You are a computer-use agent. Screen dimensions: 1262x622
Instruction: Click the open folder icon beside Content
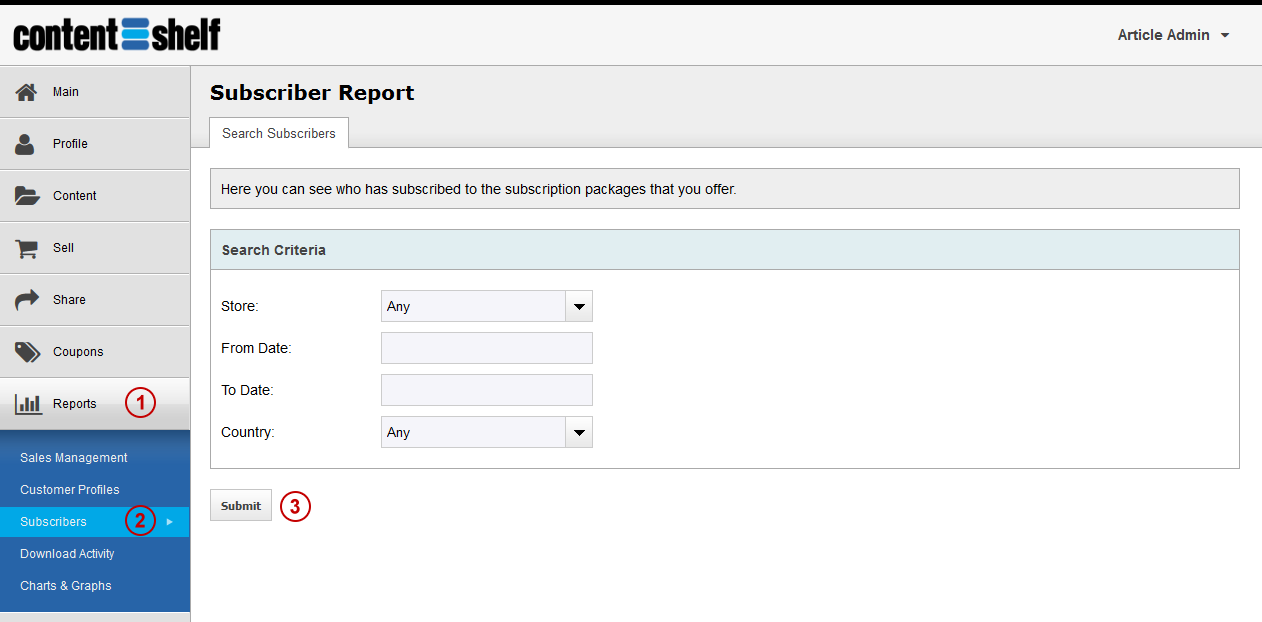(27, 196)
